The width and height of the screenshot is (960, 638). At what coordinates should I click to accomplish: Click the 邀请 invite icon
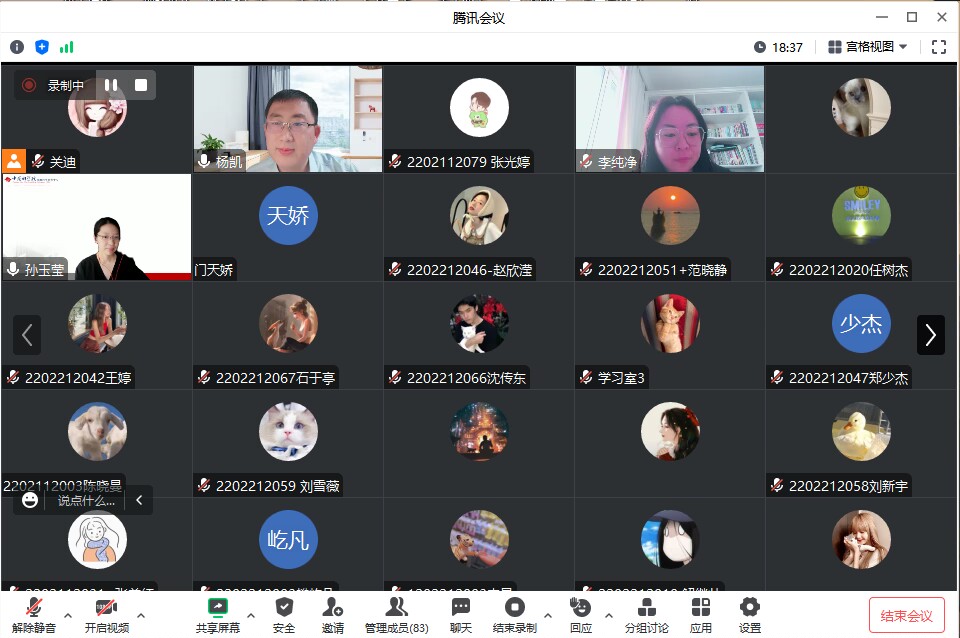[x=333, y=613]
